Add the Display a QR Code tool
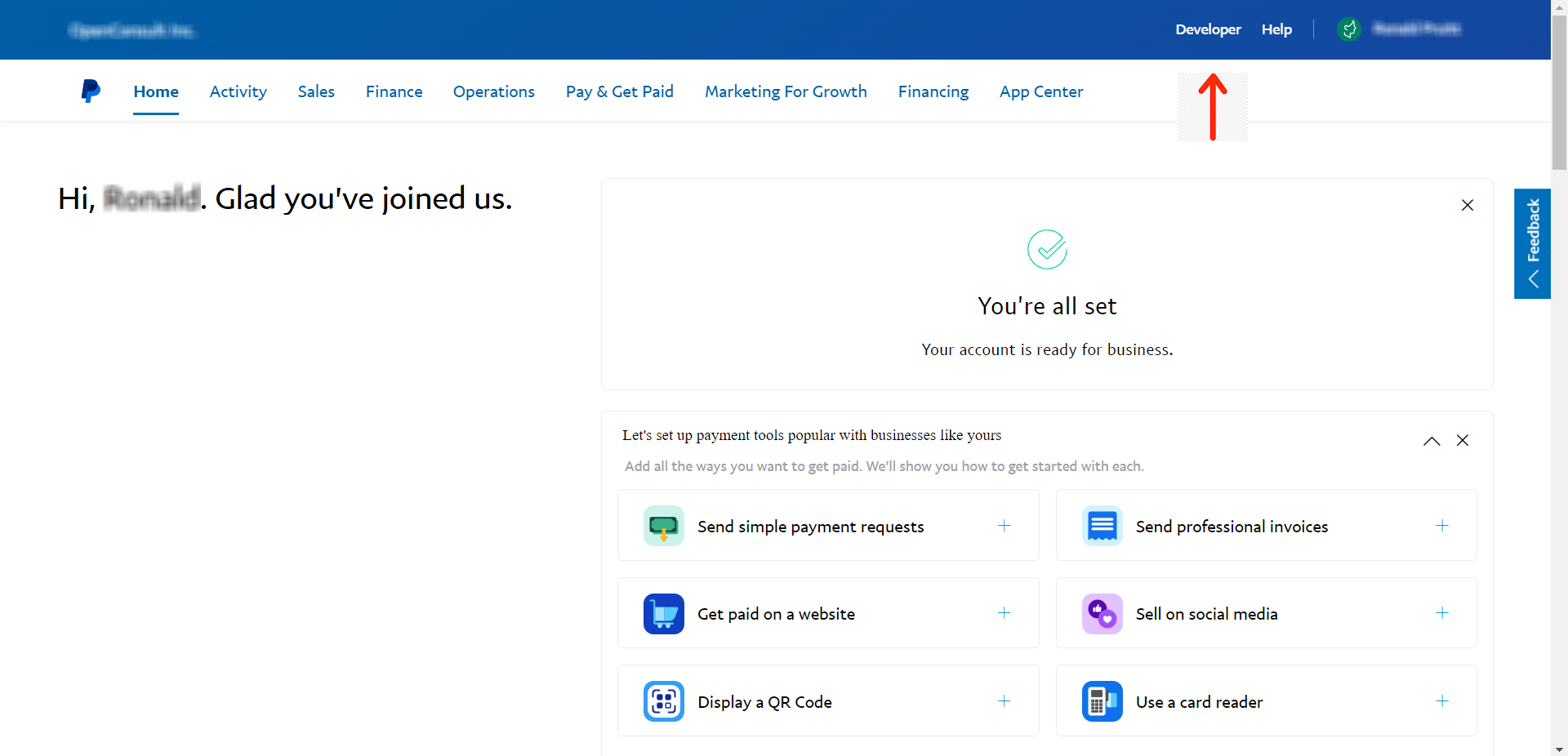Screen dimensions: 1568x756 pos(1004,701)
